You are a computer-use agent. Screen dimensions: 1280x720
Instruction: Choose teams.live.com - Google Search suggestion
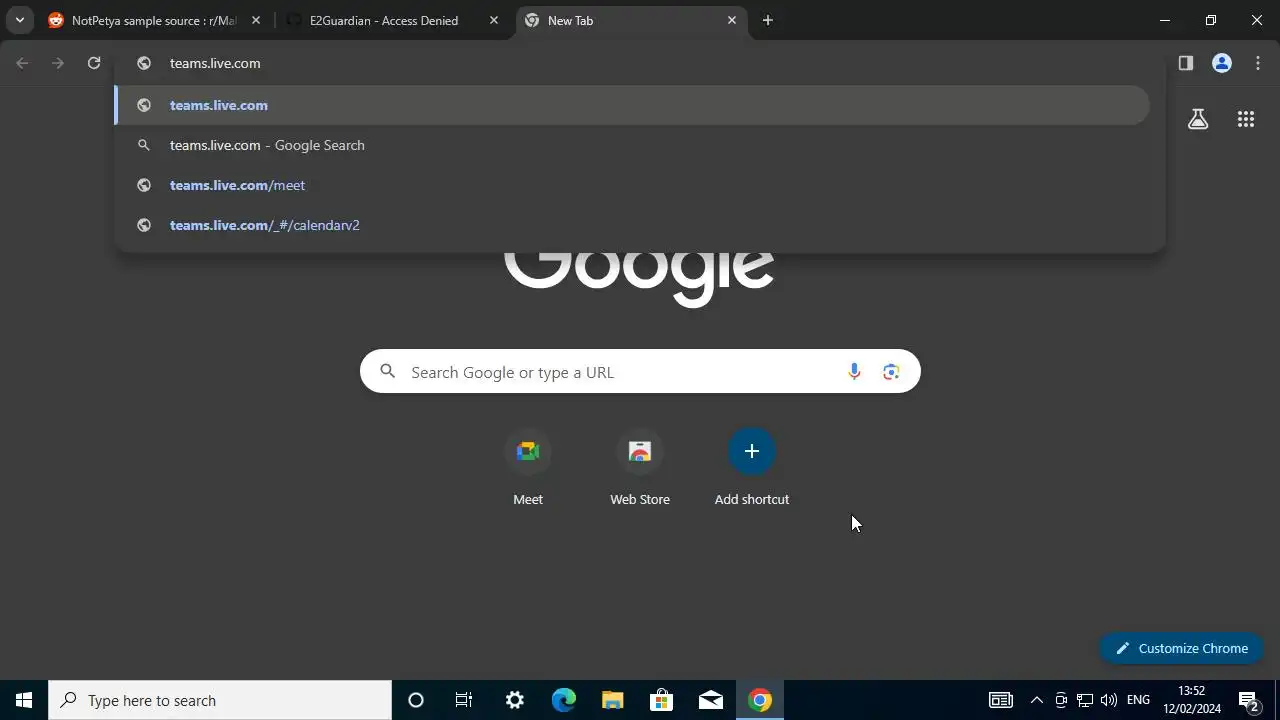click(x=632, y=145)
